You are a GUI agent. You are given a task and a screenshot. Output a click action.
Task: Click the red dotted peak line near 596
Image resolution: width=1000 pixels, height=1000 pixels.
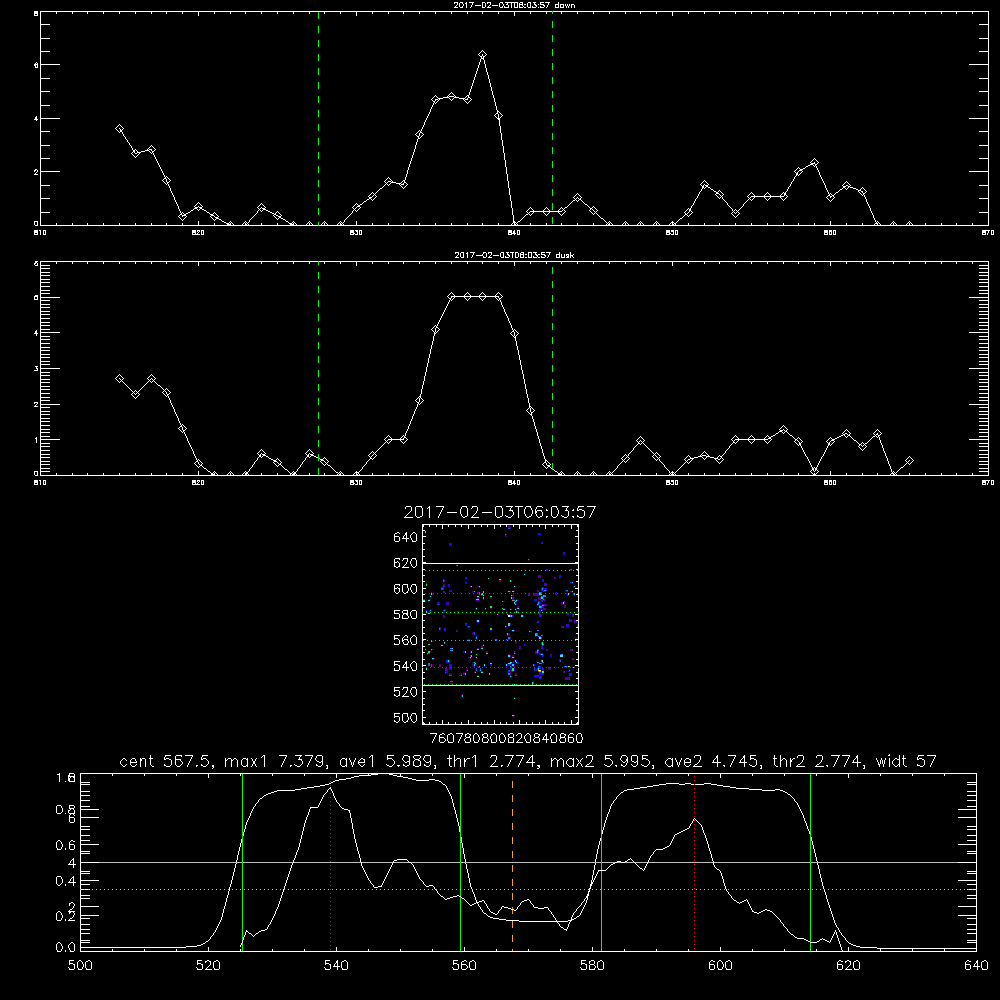point(694,862)
